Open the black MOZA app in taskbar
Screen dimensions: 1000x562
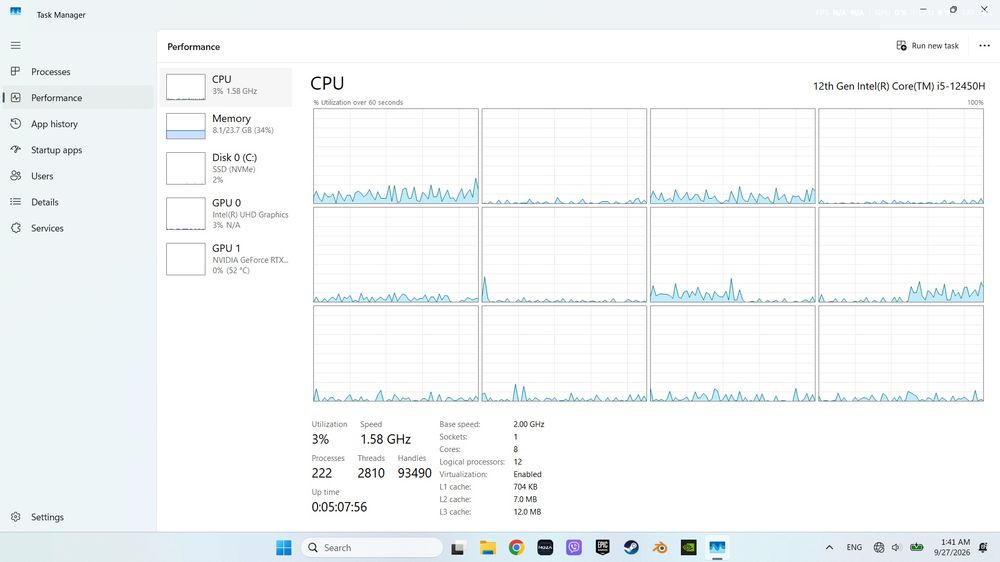pos(545,547)
